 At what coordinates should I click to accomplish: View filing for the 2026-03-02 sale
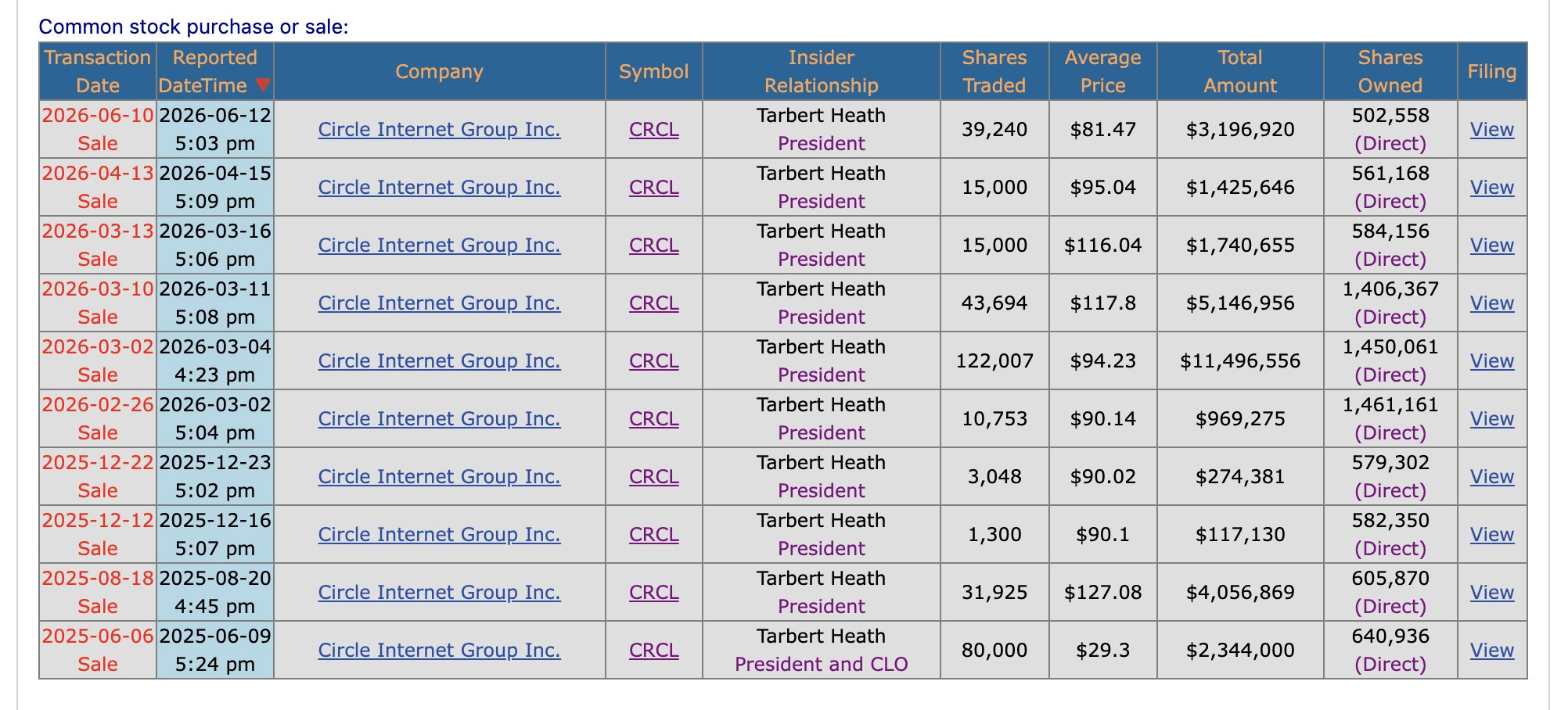point(1492,360)
